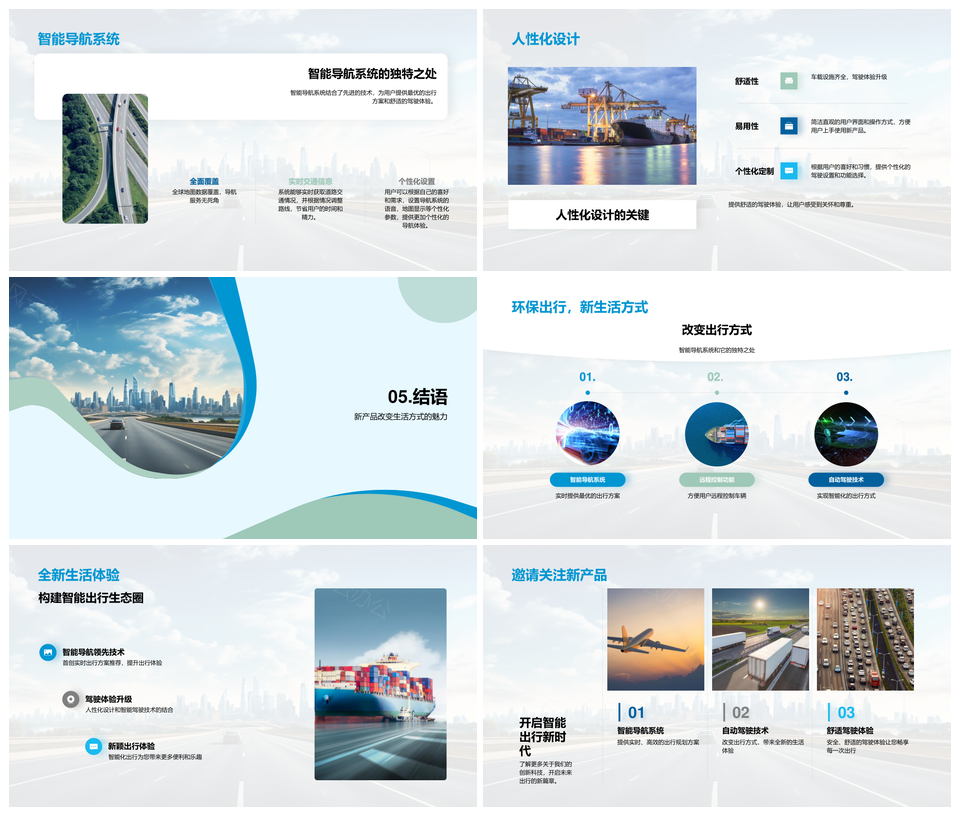Screen dimensions: 960x816
Task: Click the dark blue 自动驾驶技术 pill label
Action: pos(845,479)
